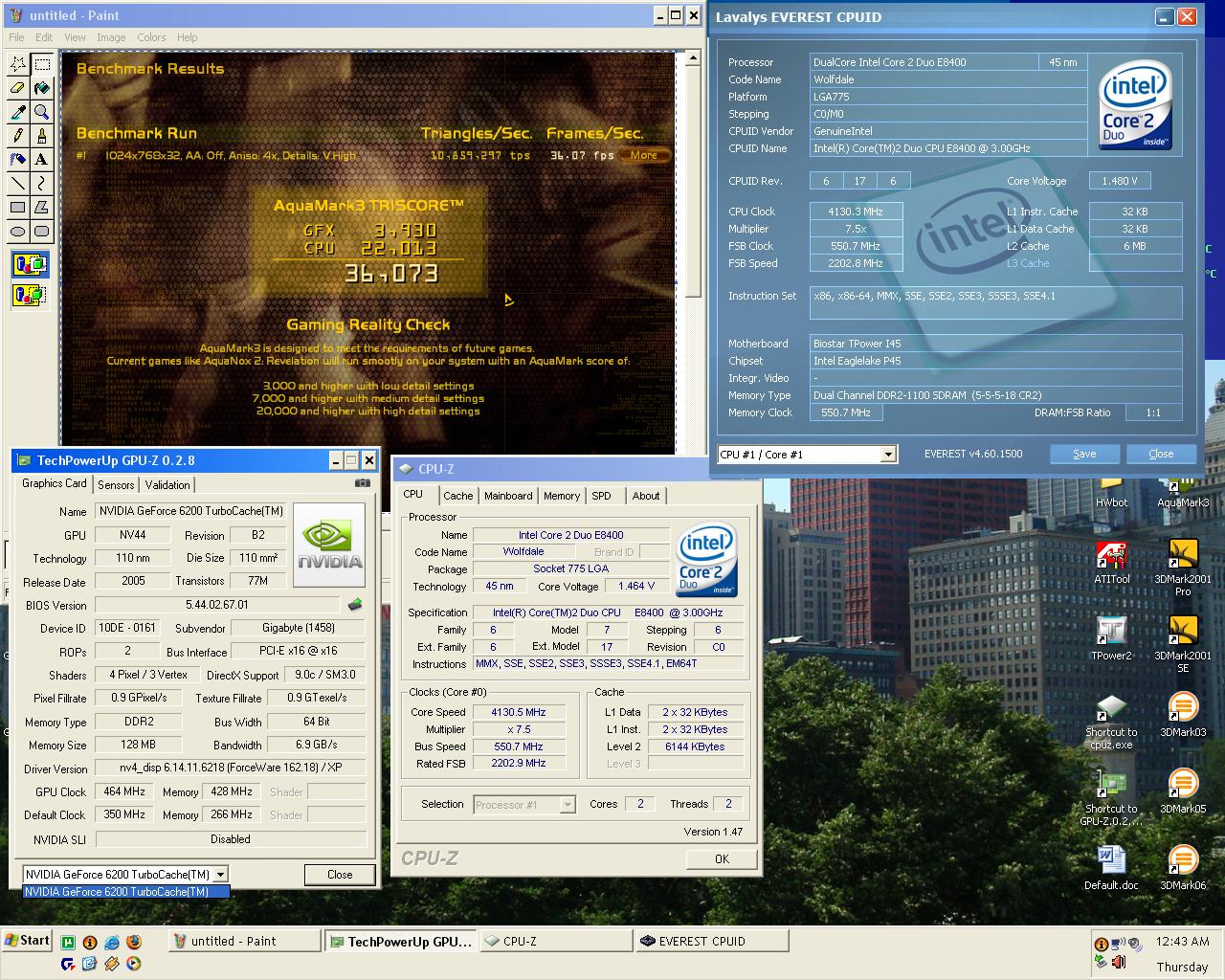Open the TPower2 desktop icon
1225x980 pixels.
coord(1112,638)
